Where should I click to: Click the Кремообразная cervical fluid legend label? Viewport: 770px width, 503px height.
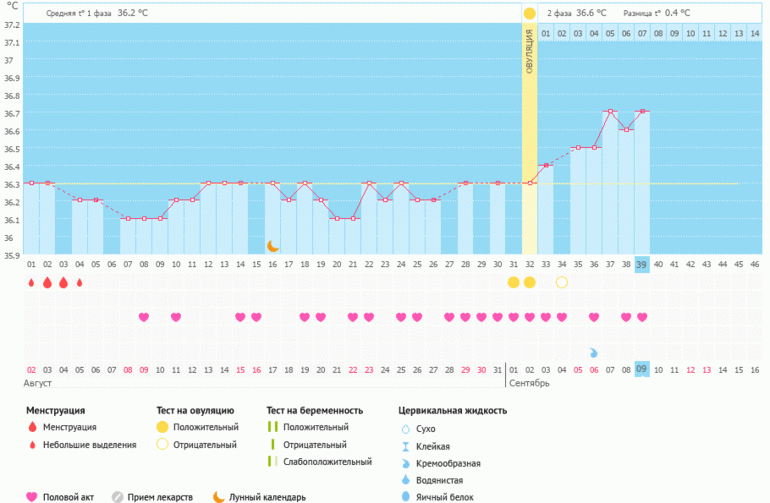(x=448, y=463)
